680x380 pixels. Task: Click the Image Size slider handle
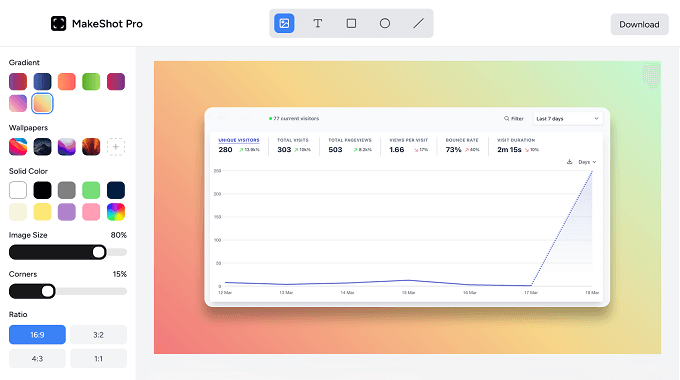[99, 252]
